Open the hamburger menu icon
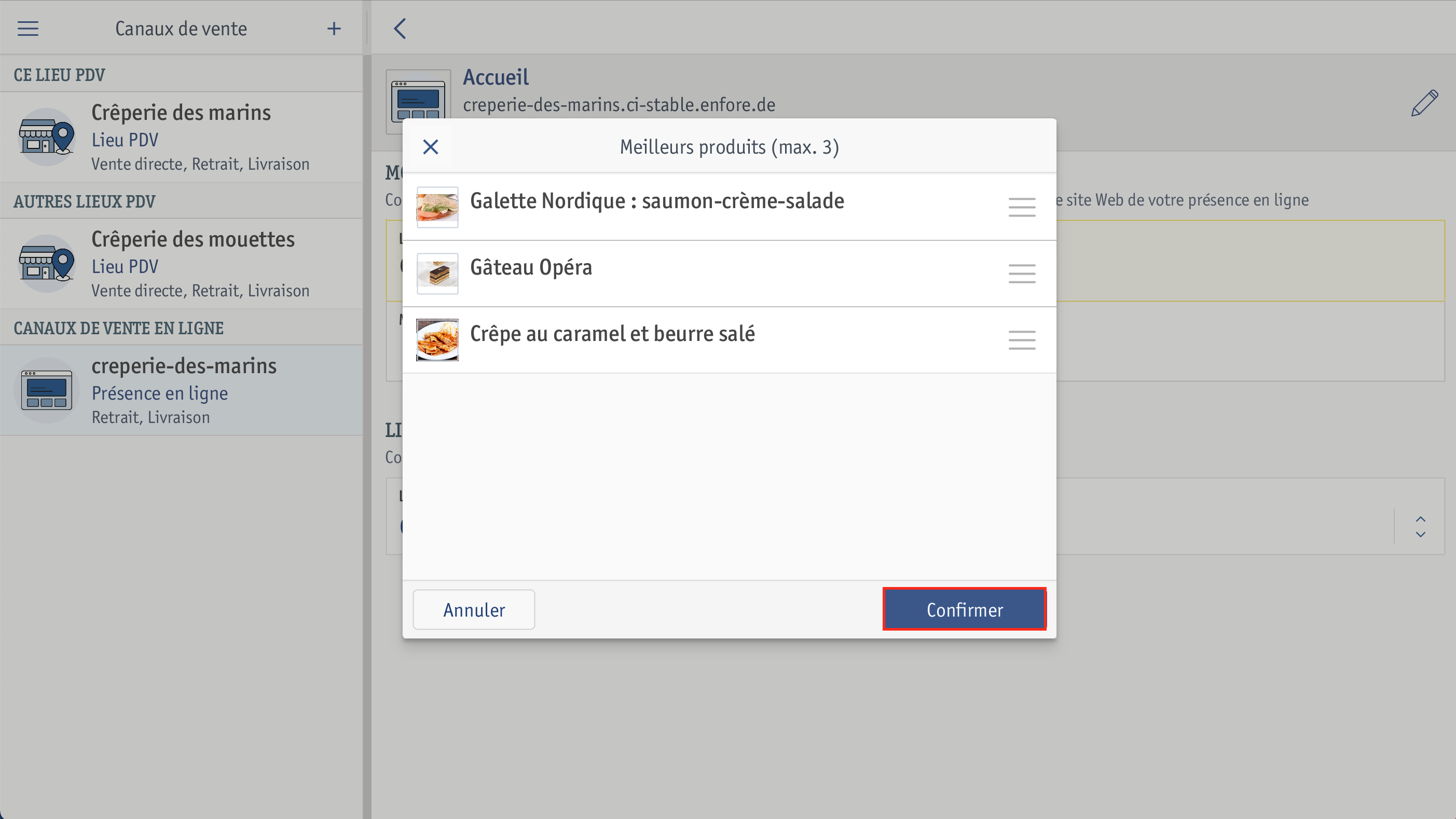The image size is (1456, 819). coord(28,28)
